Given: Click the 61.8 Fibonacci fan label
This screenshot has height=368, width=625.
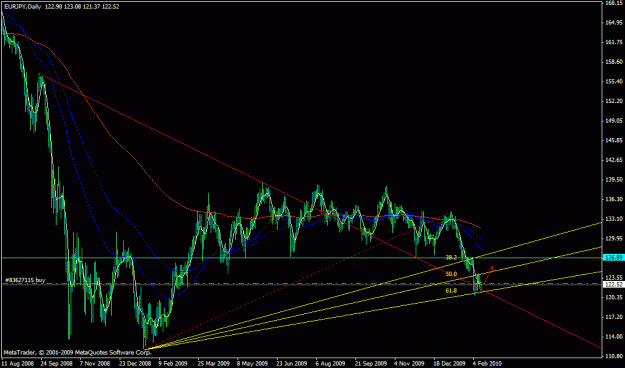Looking at the screenshot, I should (451, 291).
